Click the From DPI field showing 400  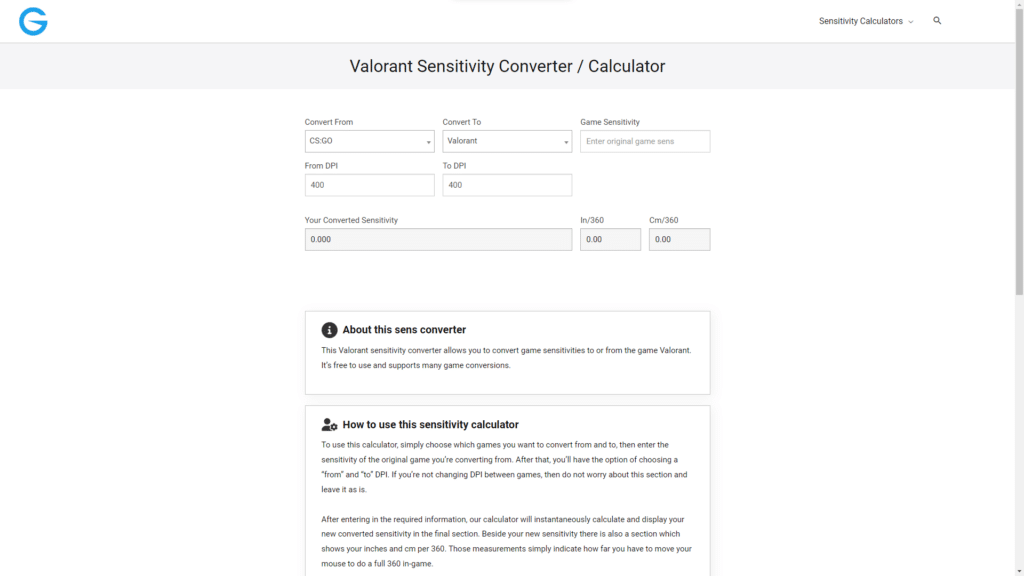(x=369, y=185)
